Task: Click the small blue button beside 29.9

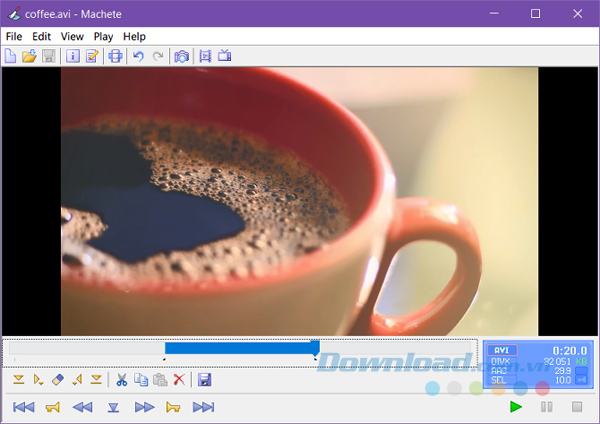Action: [582, 371]
